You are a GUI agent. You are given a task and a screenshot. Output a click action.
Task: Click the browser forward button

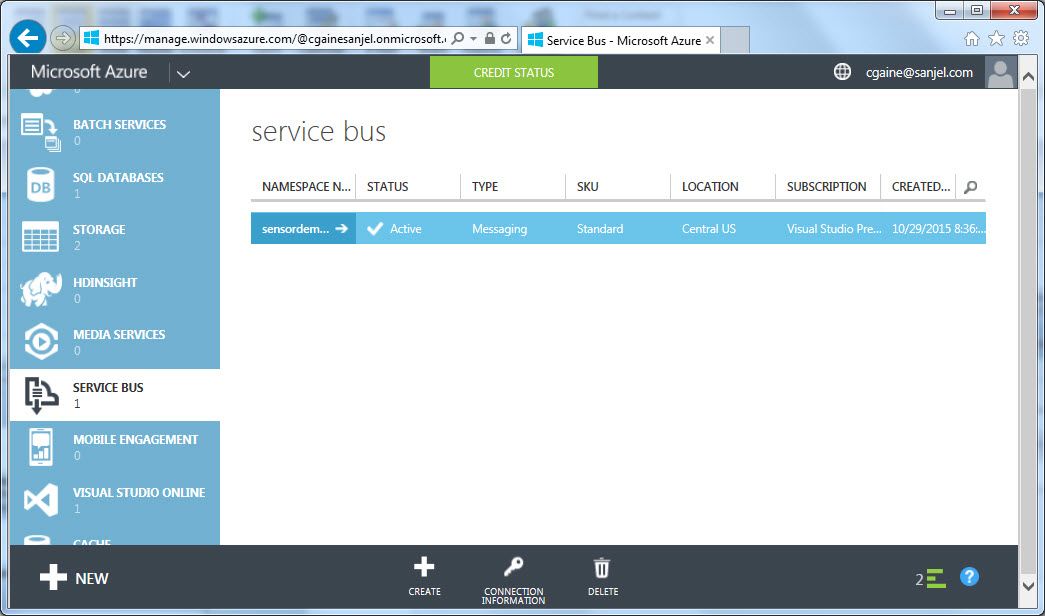[x=63, y=38]
